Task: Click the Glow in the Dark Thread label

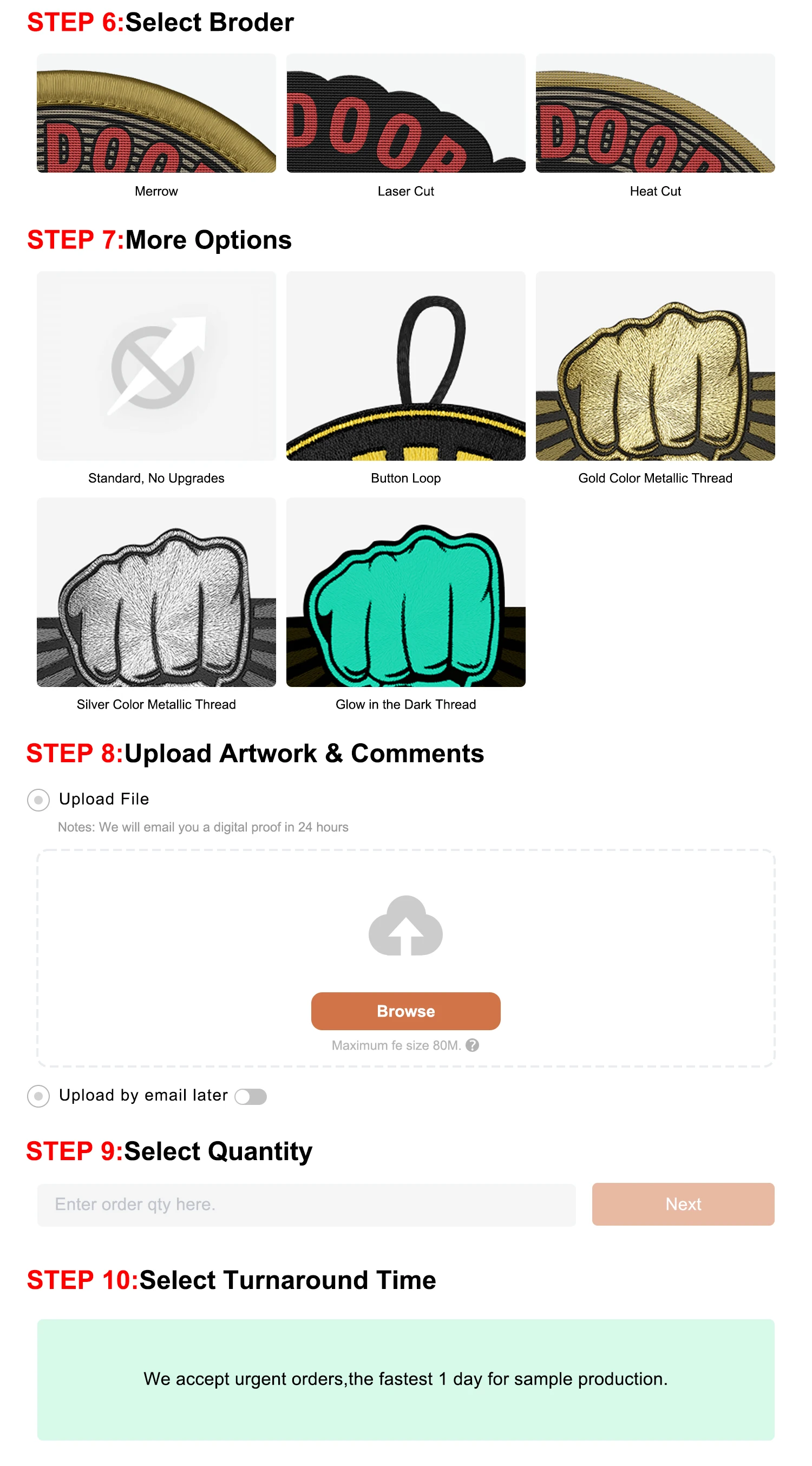Action: pos(405,704)
